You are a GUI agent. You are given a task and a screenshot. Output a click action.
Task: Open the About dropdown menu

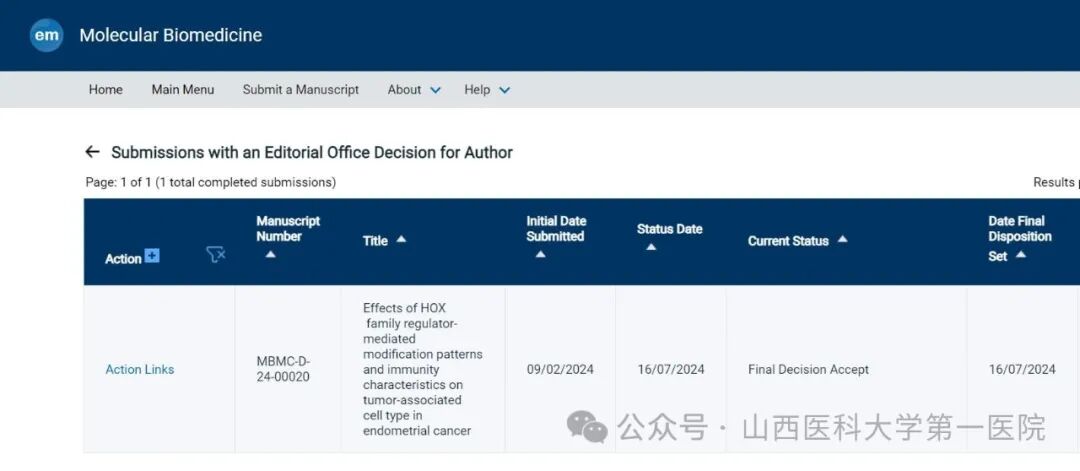(x=414, y=90)
